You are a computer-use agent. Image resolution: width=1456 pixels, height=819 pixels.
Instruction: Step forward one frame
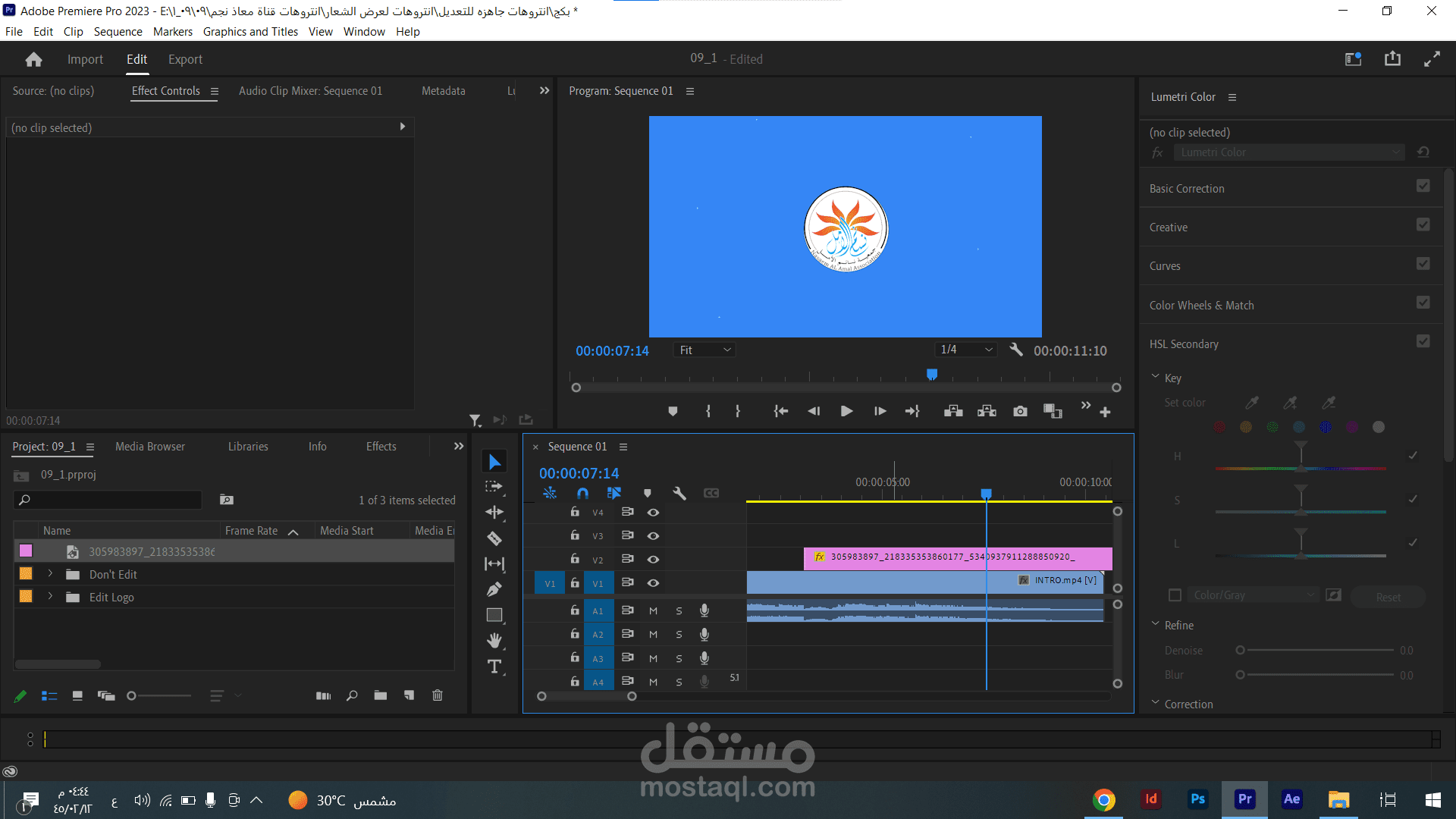[x=880, y=411]
